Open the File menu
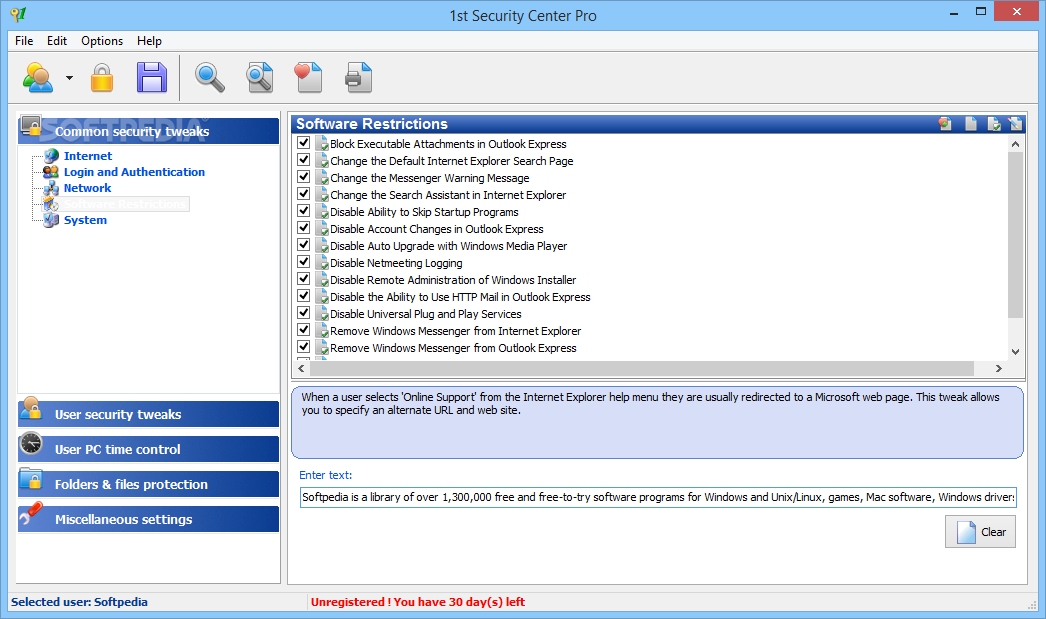The height and width of the screenshot is (619, 1046). [x=24, y=41]
